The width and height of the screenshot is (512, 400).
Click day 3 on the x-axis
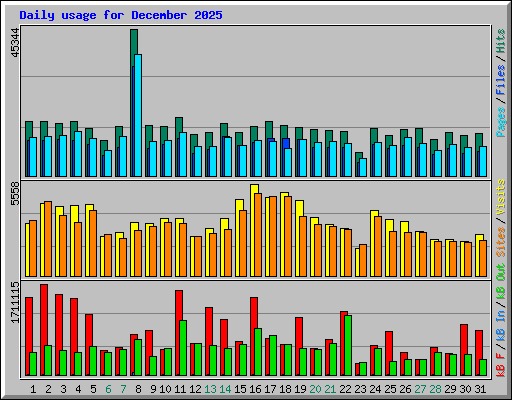coord(63,389)
